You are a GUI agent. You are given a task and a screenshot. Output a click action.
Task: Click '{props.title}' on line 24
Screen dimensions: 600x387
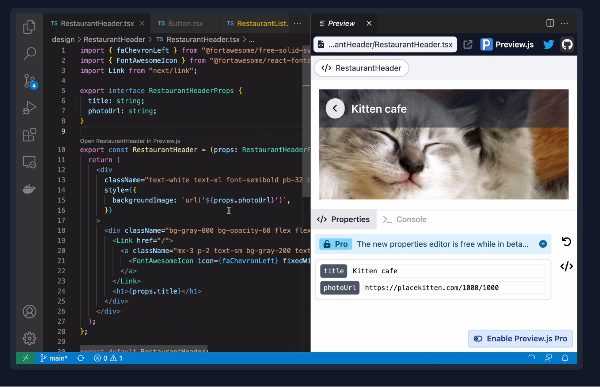click(x=155, y=291)
